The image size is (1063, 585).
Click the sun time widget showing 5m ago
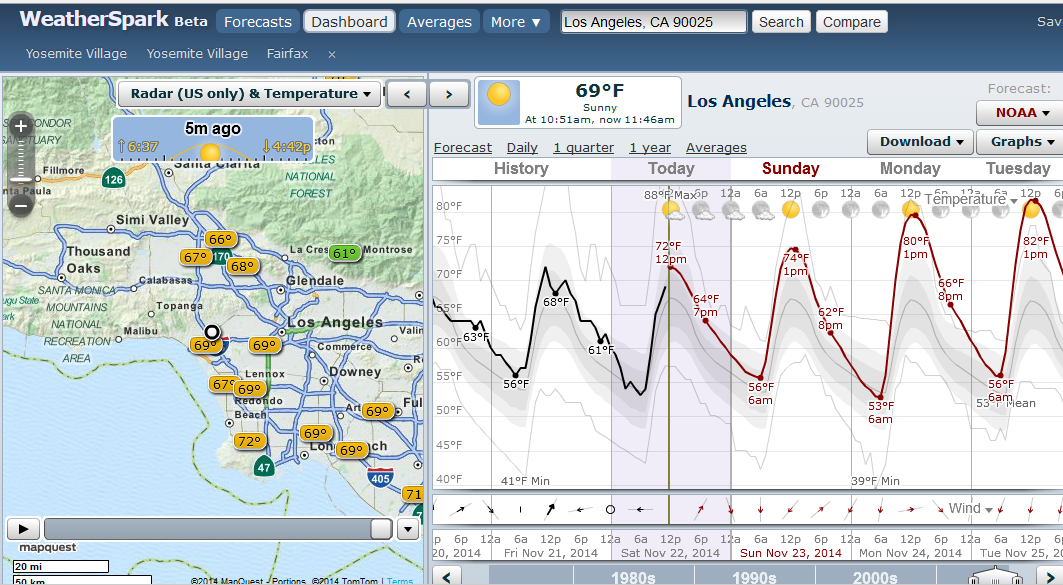tap(213, 139)
